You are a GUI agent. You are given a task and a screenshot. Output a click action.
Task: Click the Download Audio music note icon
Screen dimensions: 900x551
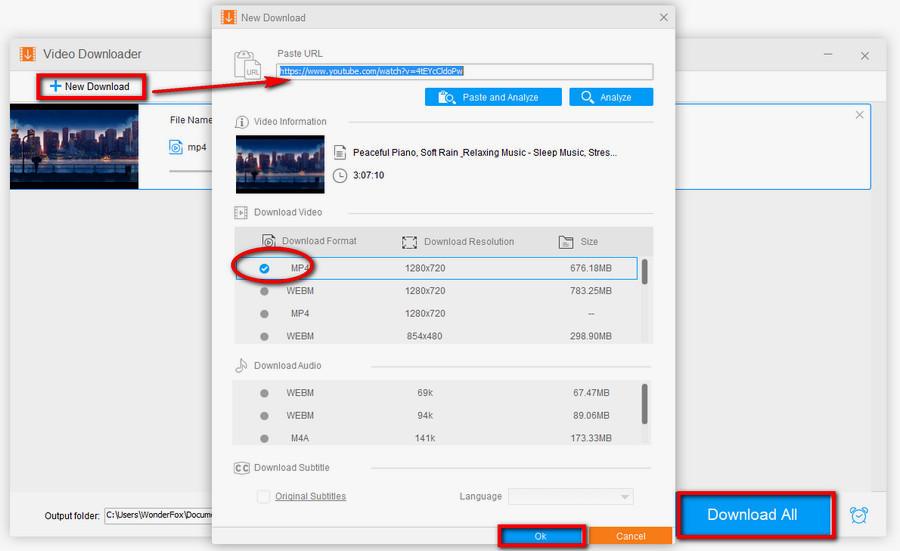[x=241, y=366]
